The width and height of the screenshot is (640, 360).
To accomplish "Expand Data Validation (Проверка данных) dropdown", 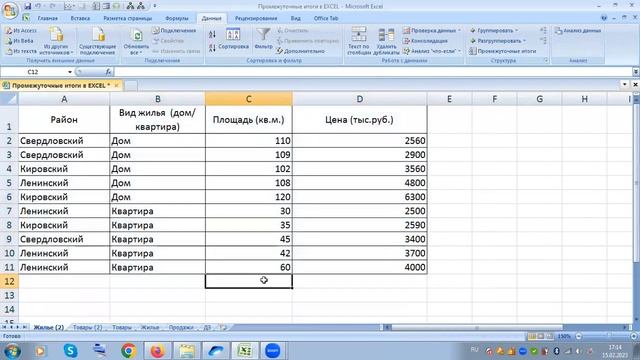I will click(459, 31).
